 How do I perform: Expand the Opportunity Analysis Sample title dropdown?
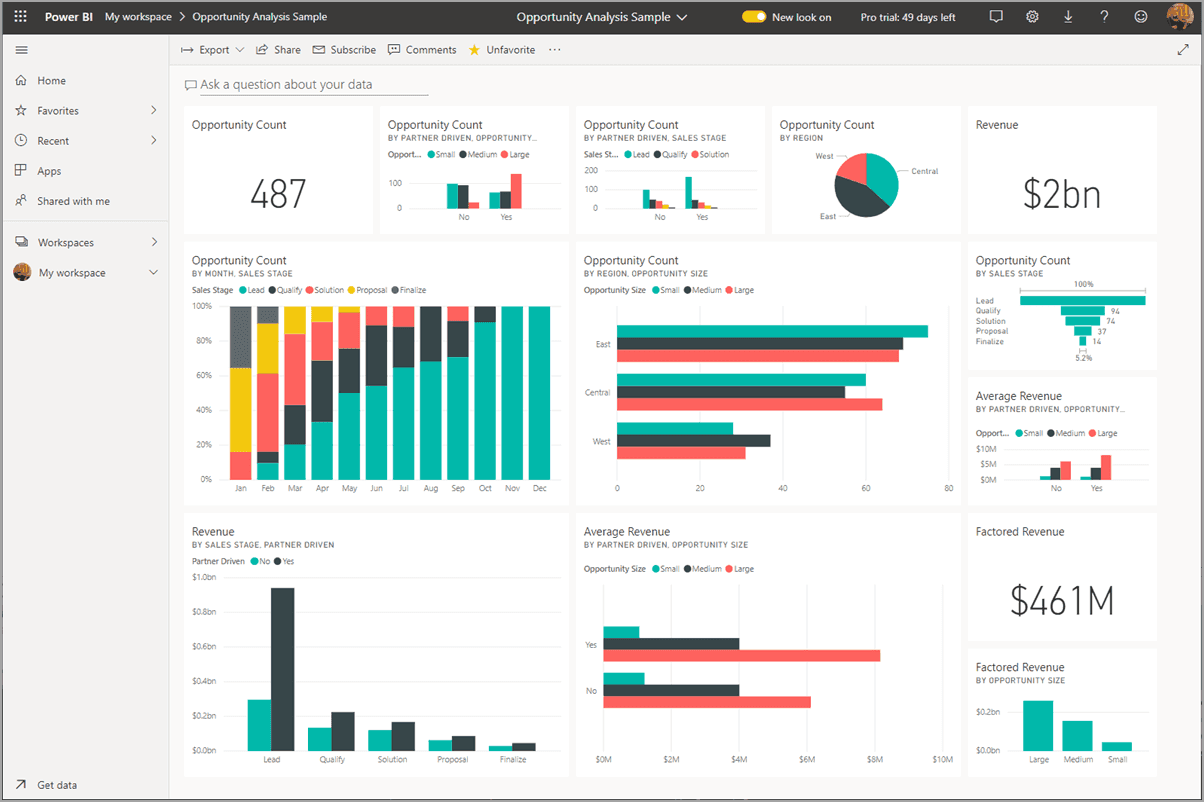(682, 17)
